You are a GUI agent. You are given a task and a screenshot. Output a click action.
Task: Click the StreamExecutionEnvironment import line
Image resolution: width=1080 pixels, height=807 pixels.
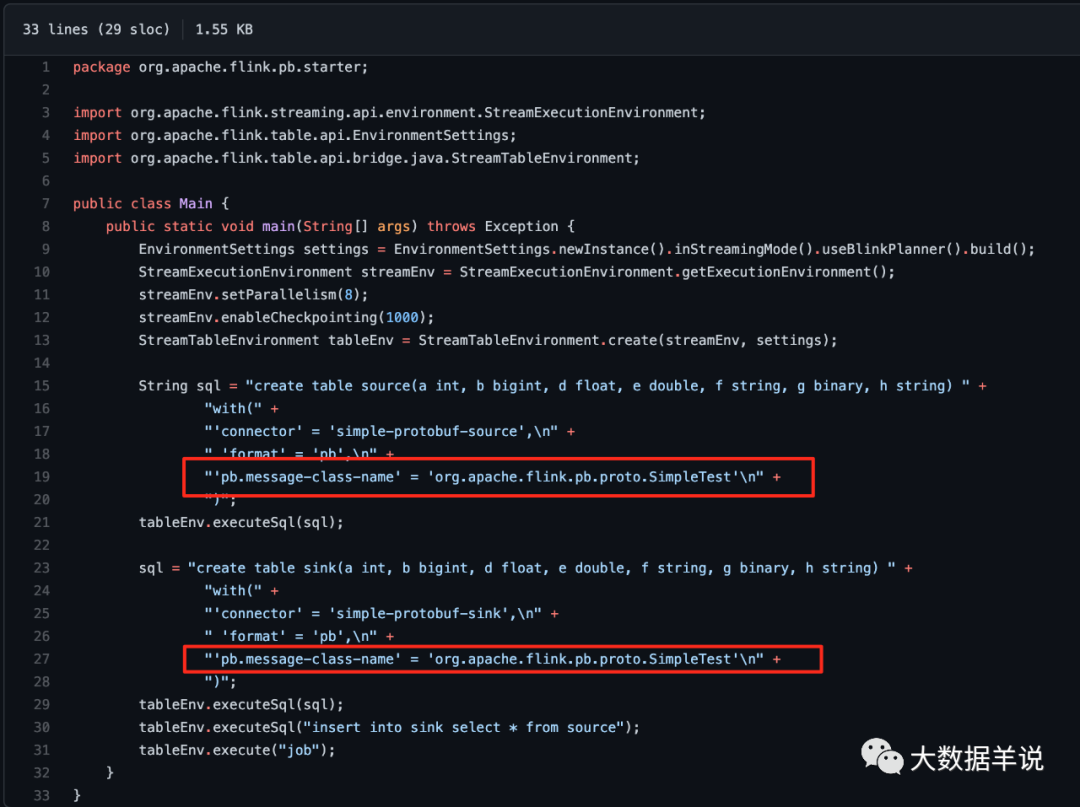click(x=389, y=113)
